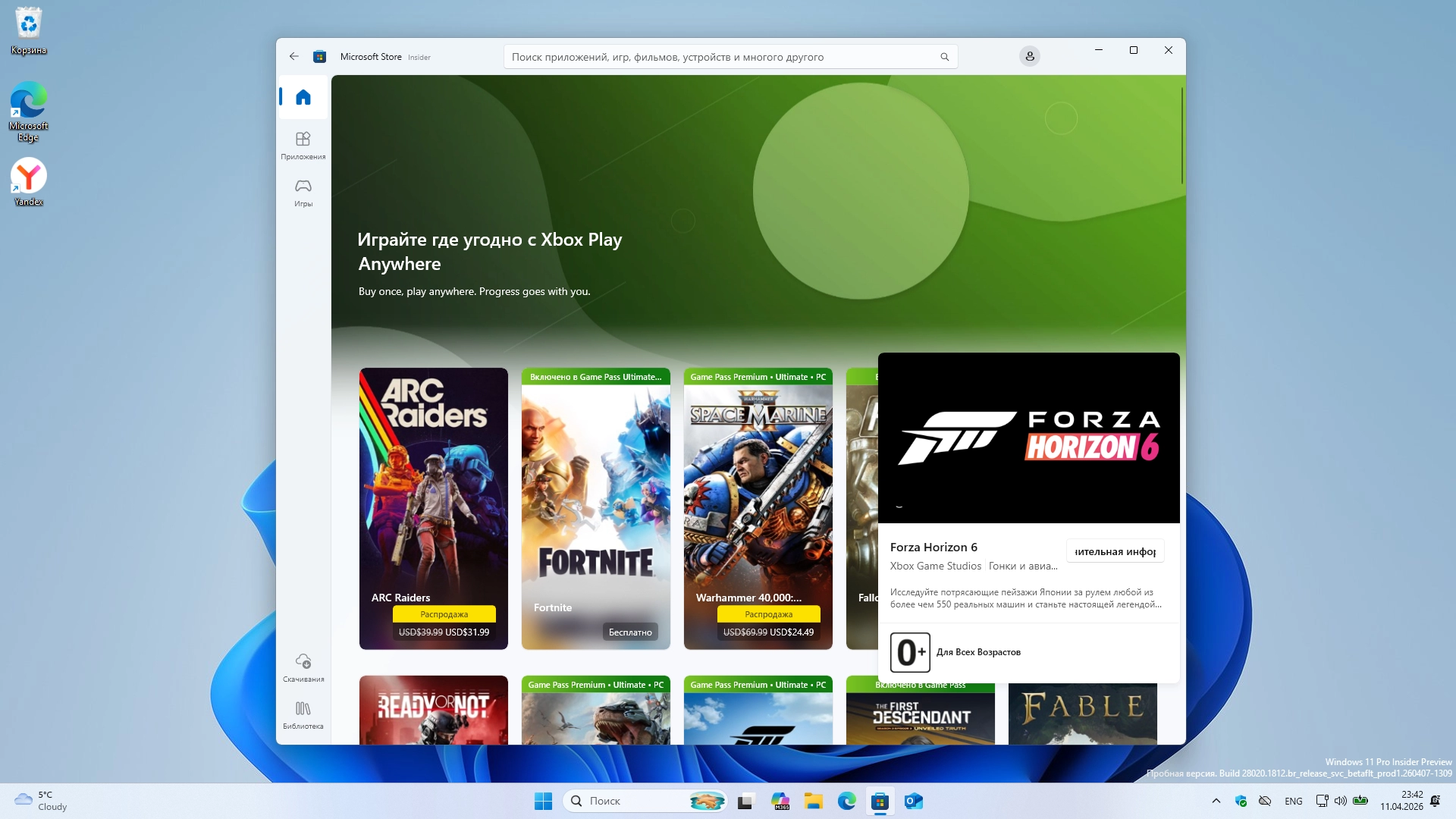Open the Приложения section in sidebar

tap(303, 145)
